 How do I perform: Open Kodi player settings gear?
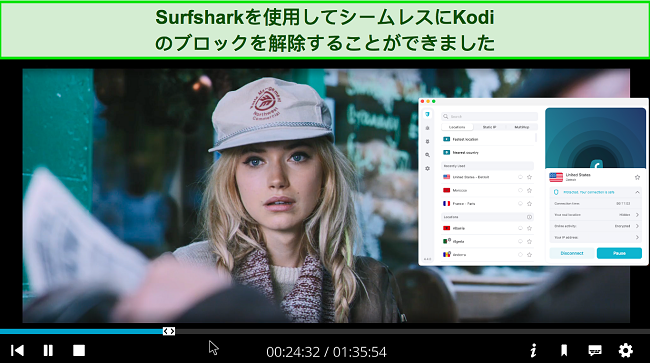626,351
